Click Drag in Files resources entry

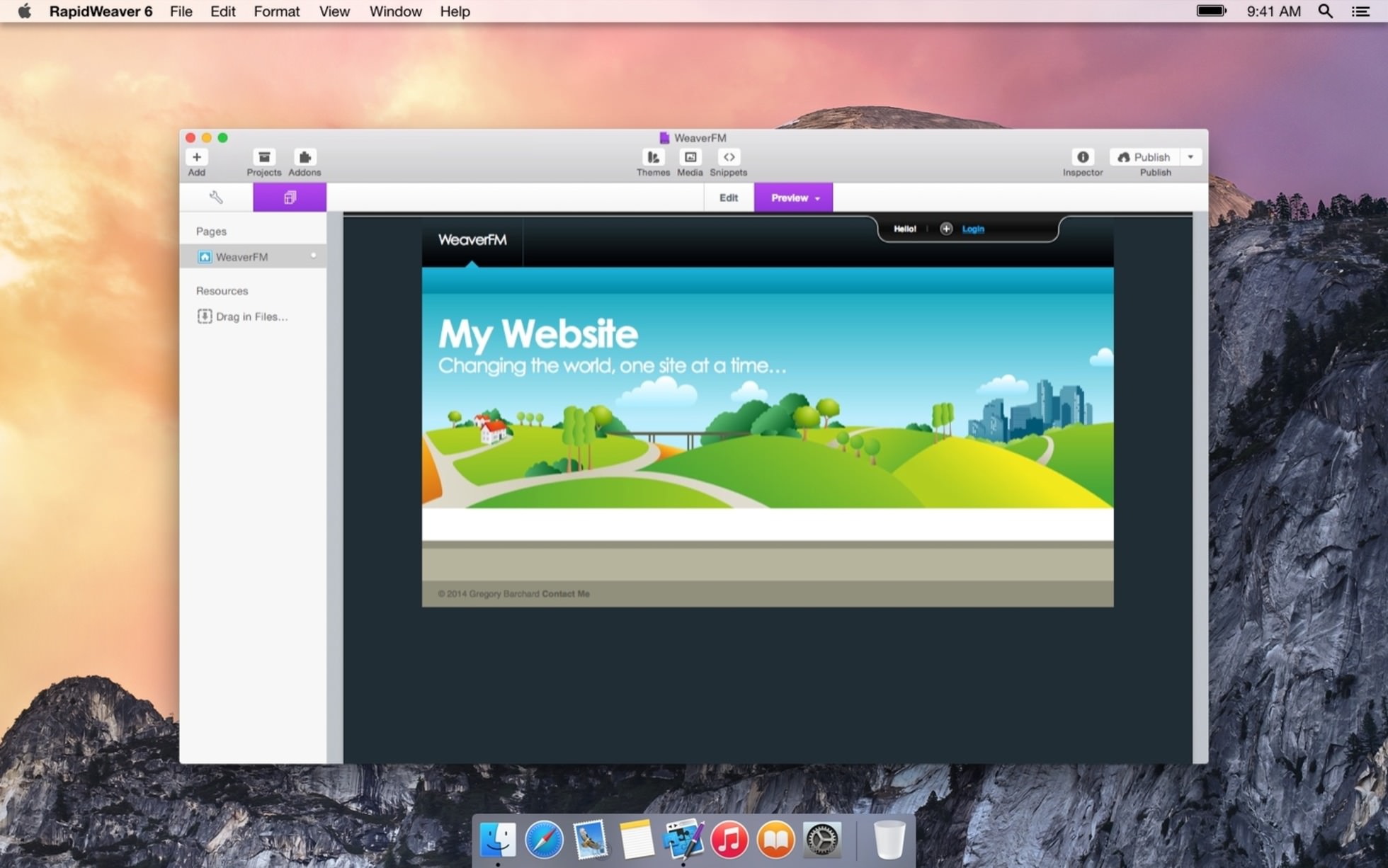[x=243, y=316]
